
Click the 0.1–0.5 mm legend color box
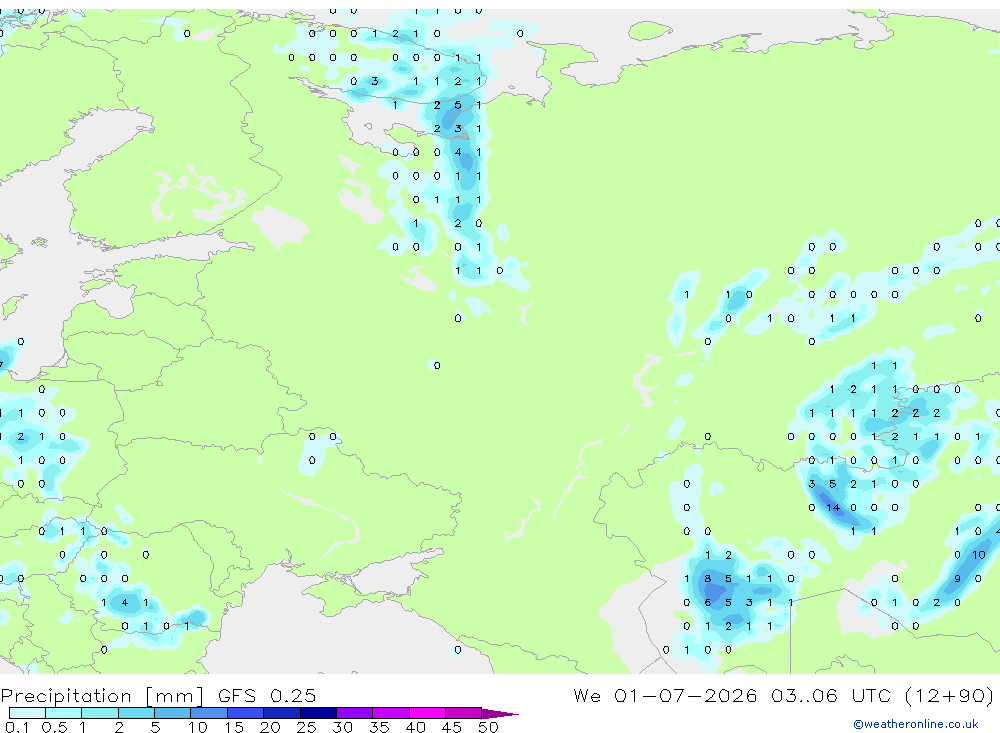[x=27, y=713]
